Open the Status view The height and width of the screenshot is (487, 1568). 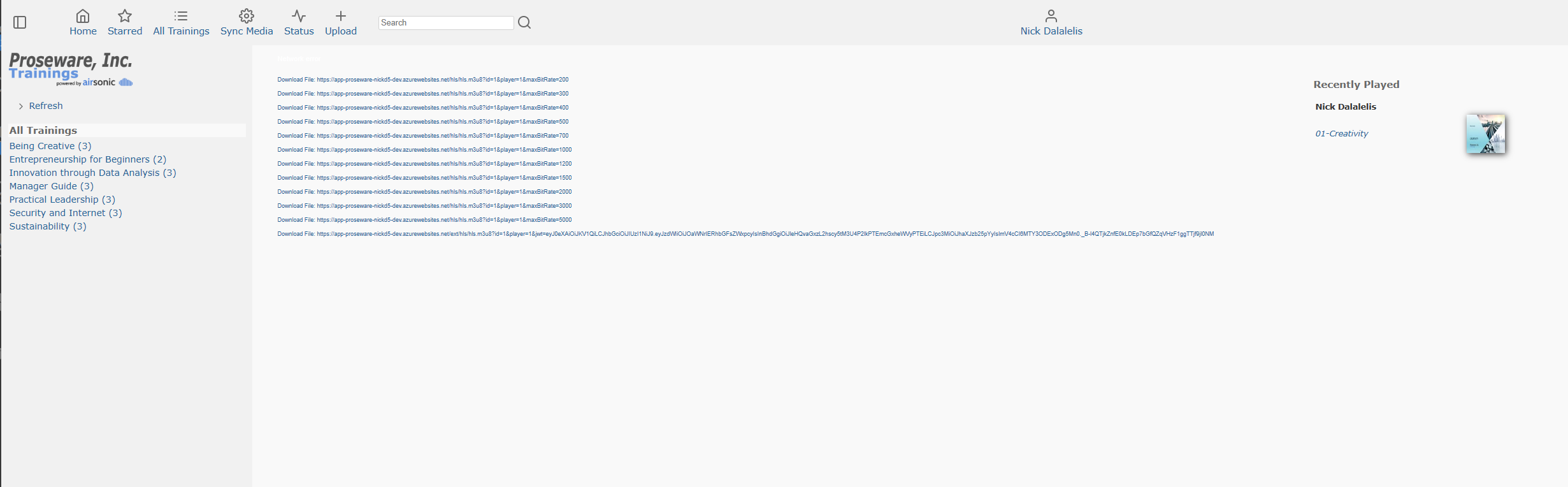299,23
